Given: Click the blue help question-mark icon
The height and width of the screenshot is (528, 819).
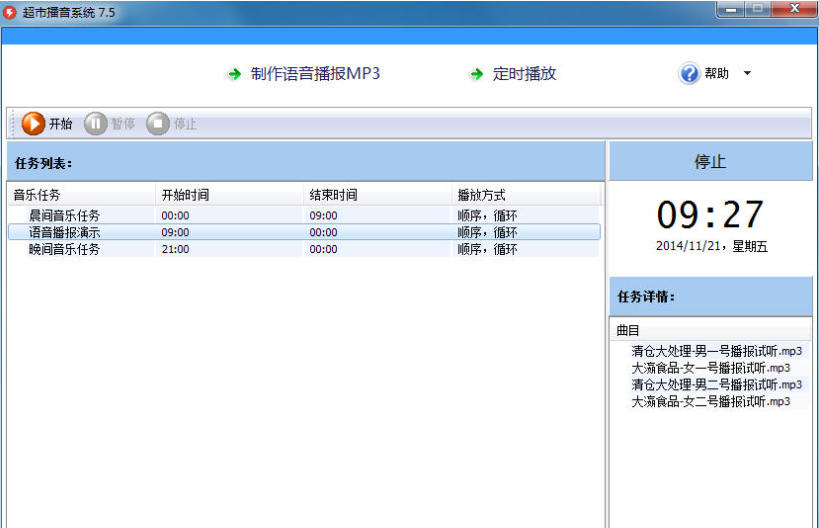Looking at the screenshot, I should tap(689, 74).
